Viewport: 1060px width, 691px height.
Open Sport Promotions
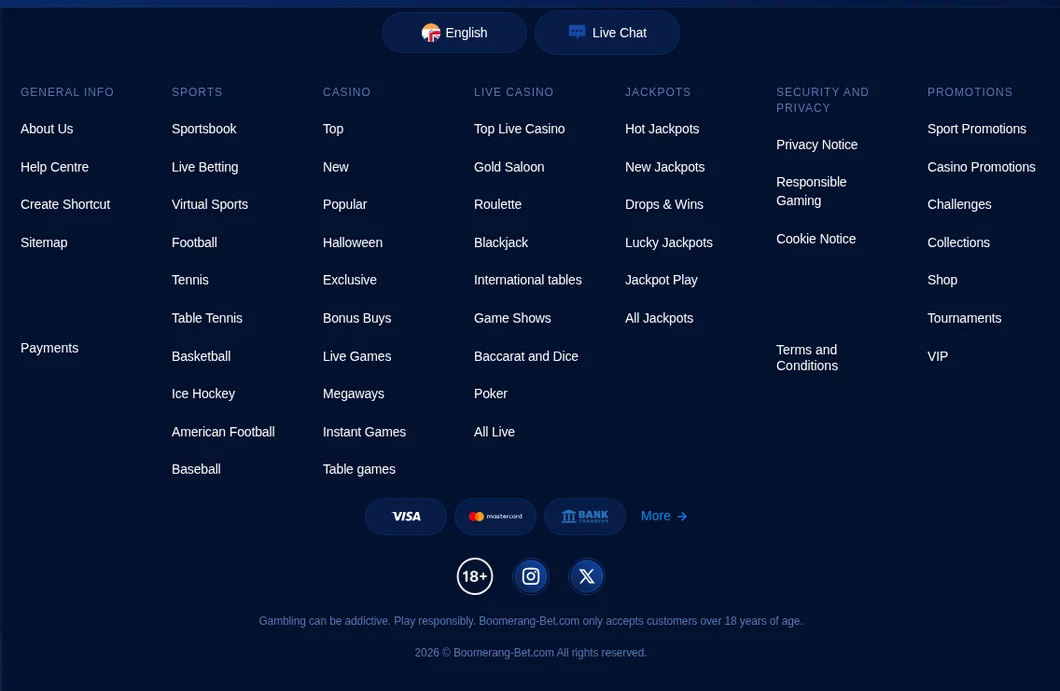(x=977, y=128)
